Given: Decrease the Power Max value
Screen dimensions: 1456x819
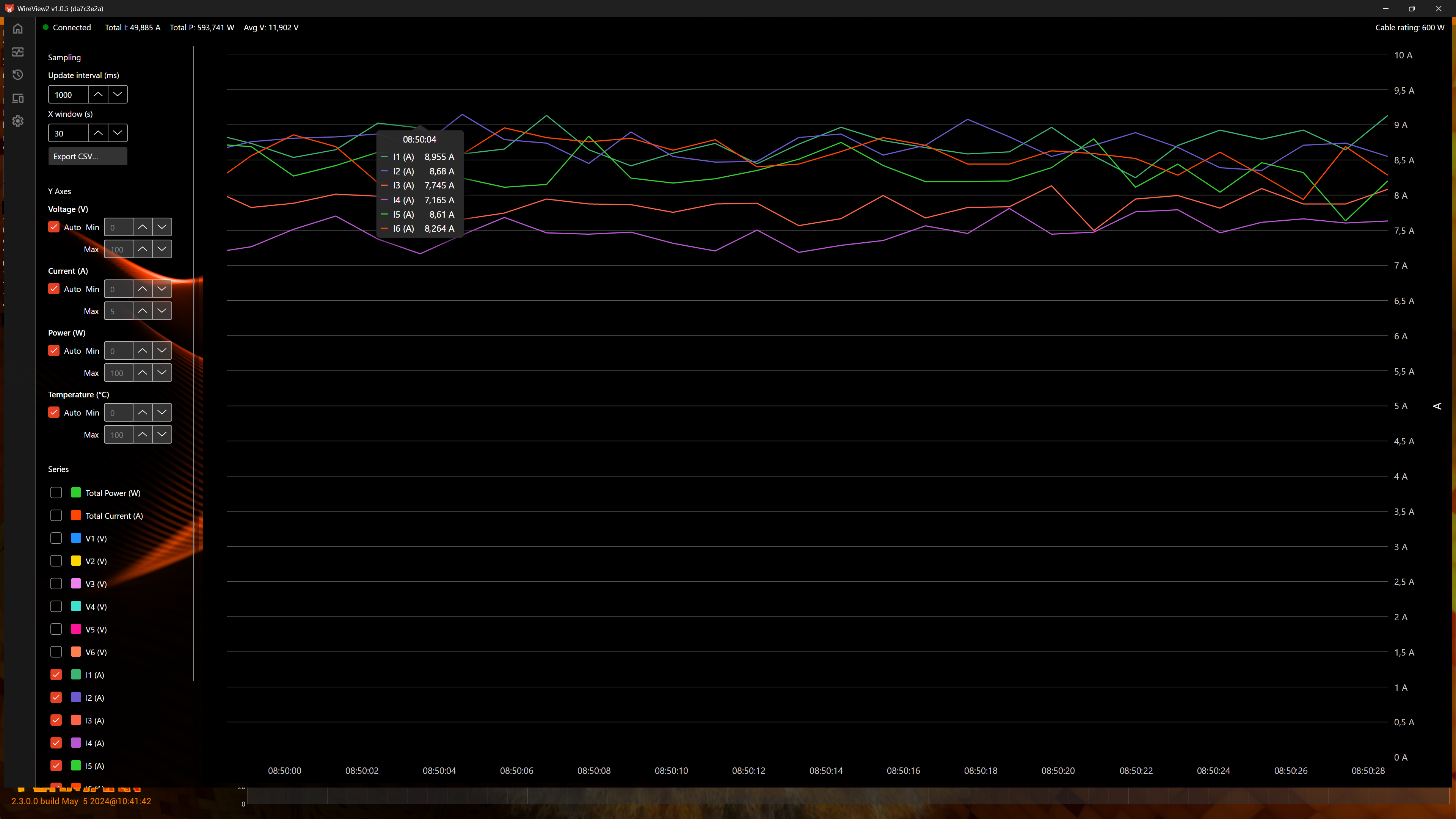Looking at the screenshot, I should pos(162,372).
